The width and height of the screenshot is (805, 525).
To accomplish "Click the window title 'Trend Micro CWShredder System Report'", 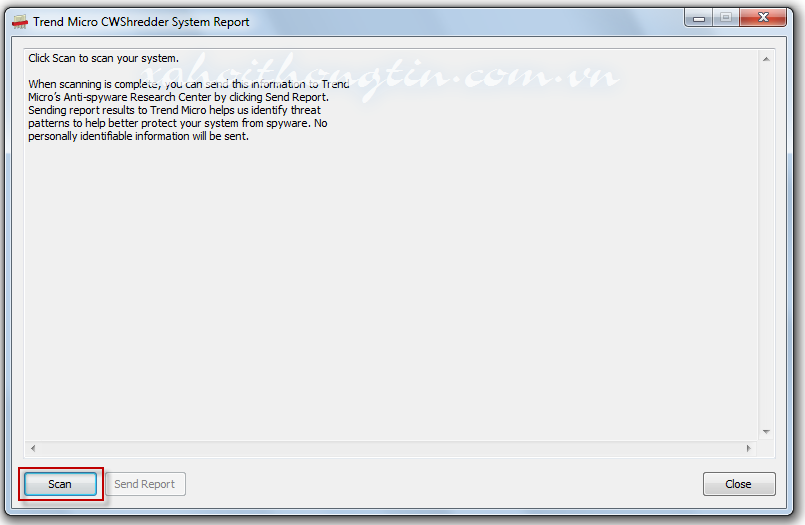I will point(141,22).
